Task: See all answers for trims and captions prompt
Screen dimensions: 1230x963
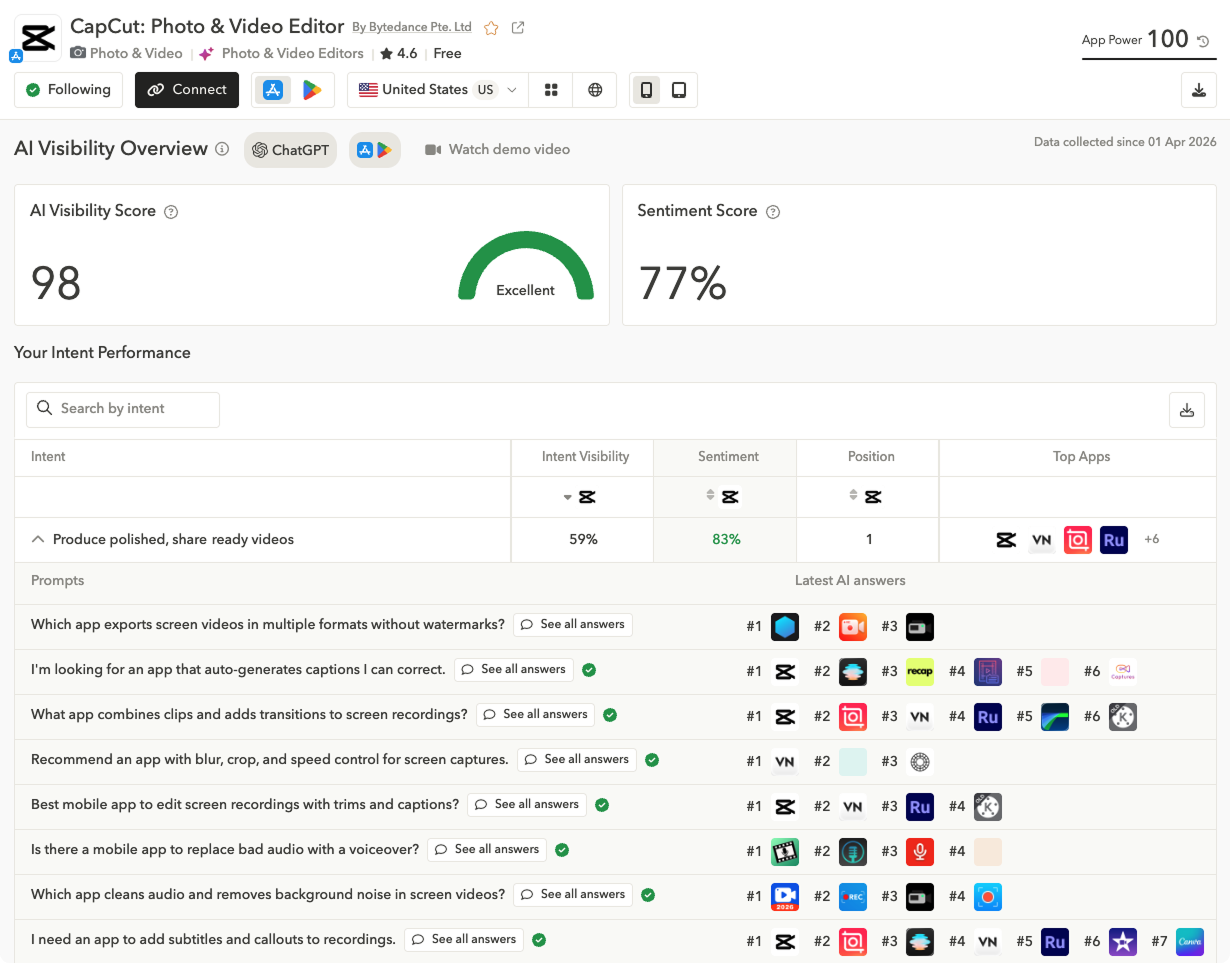Action: pos(527,805)
